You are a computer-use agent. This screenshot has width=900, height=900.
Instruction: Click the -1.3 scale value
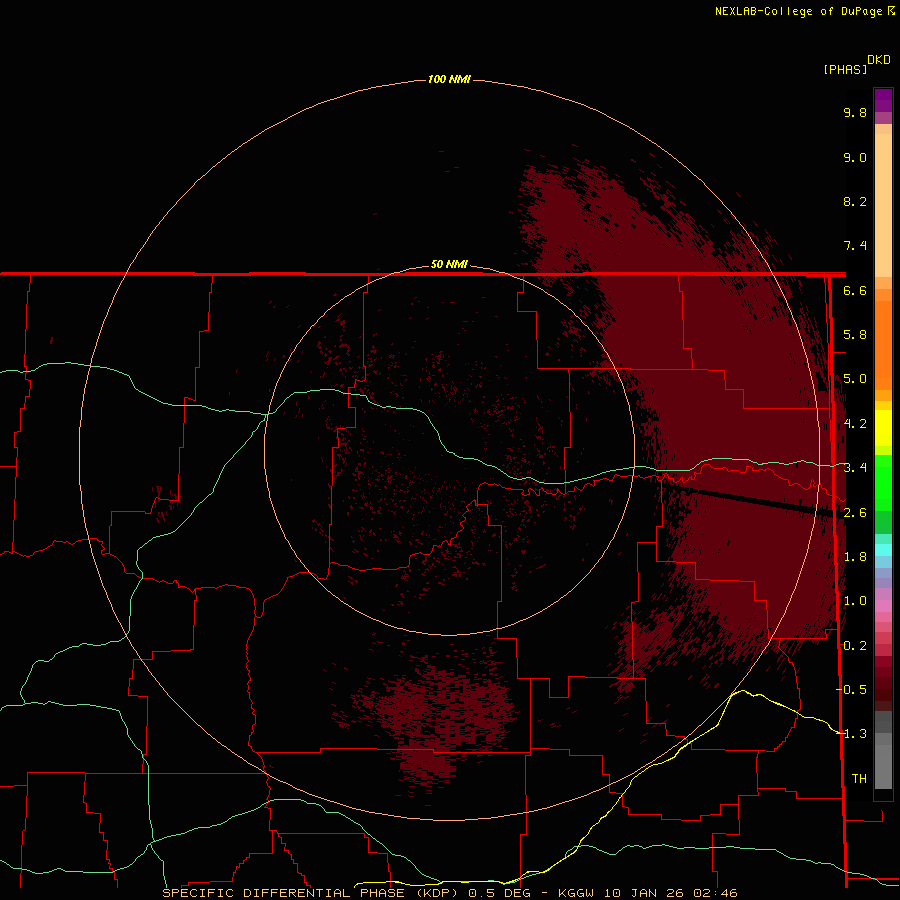[852, 735]
